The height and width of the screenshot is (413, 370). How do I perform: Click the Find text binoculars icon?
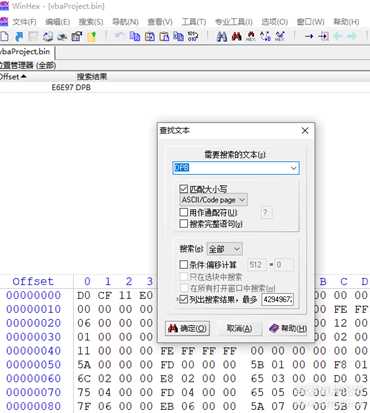click(222, 36)
